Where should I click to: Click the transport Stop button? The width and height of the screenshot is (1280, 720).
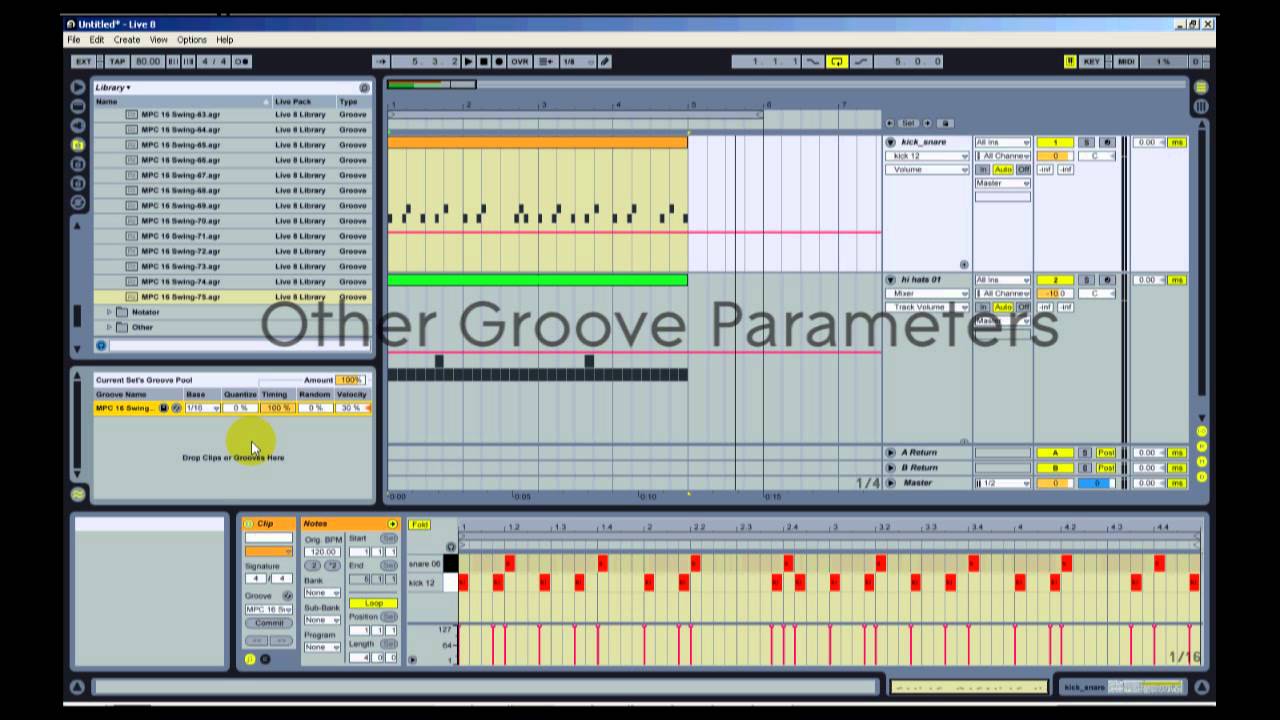click(x=483, y=62)
